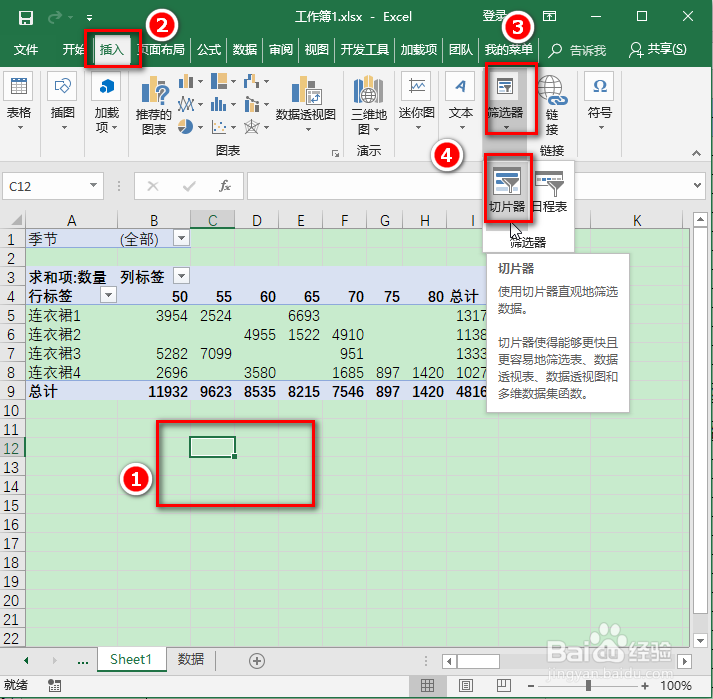Click Sign in (登录) in title bar
This screenshot has width=713, height=699.
click(x=494, y=16)
